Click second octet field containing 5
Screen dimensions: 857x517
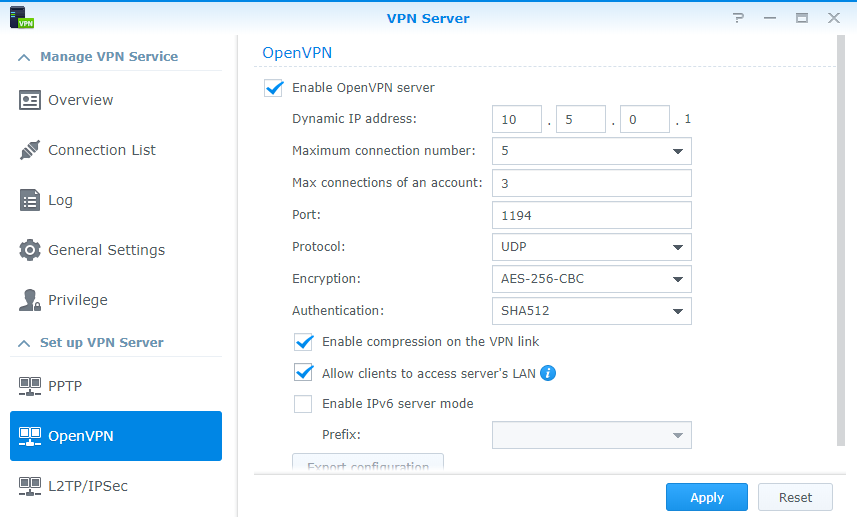tap(581, 119)
